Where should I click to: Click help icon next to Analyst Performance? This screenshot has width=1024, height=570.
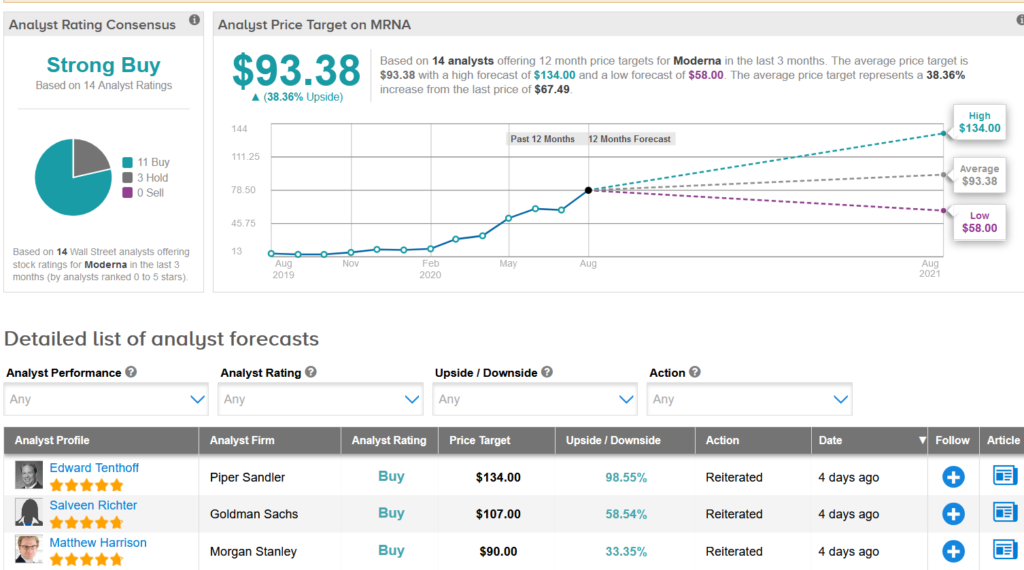[131, 372]
